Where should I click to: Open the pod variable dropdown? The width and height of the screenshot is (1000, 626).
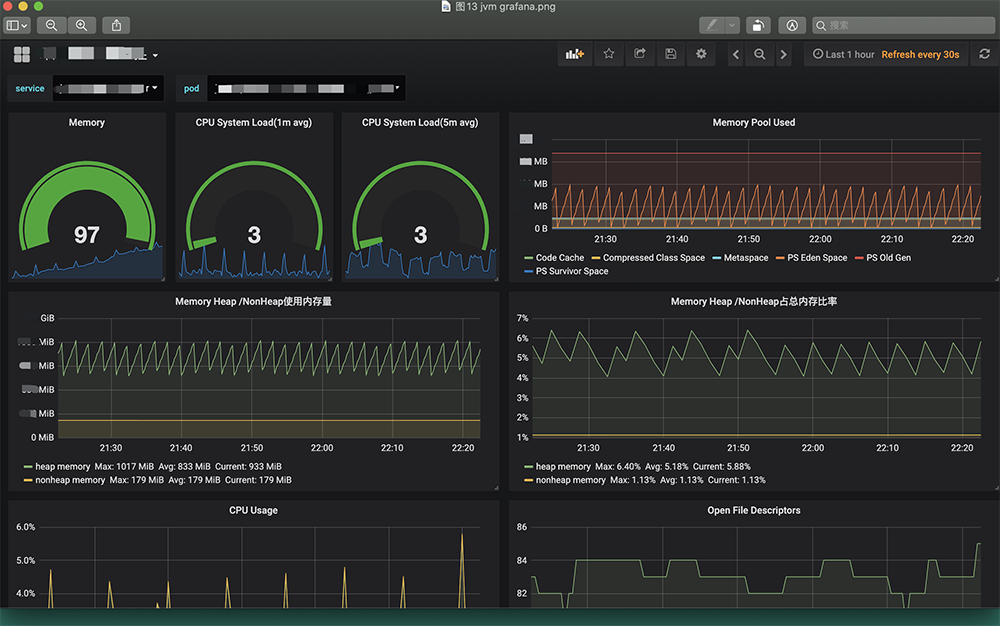[x=305, y=88]
